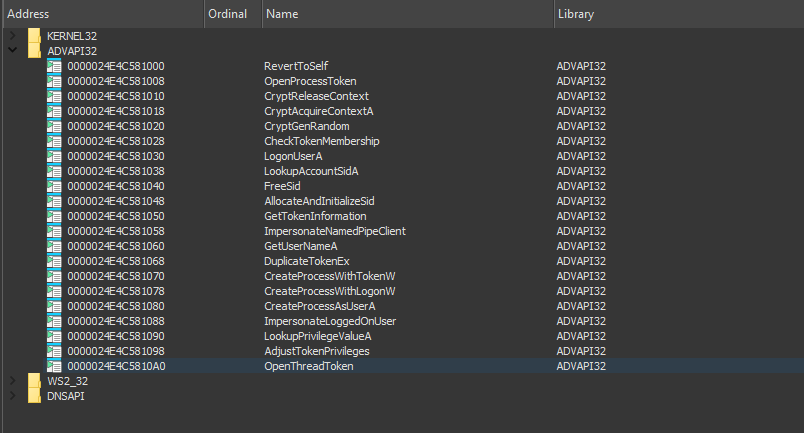
Task: Select the CreateProcessWithLogonW import name
Action: pyautogui.click(x=330, y=291)
